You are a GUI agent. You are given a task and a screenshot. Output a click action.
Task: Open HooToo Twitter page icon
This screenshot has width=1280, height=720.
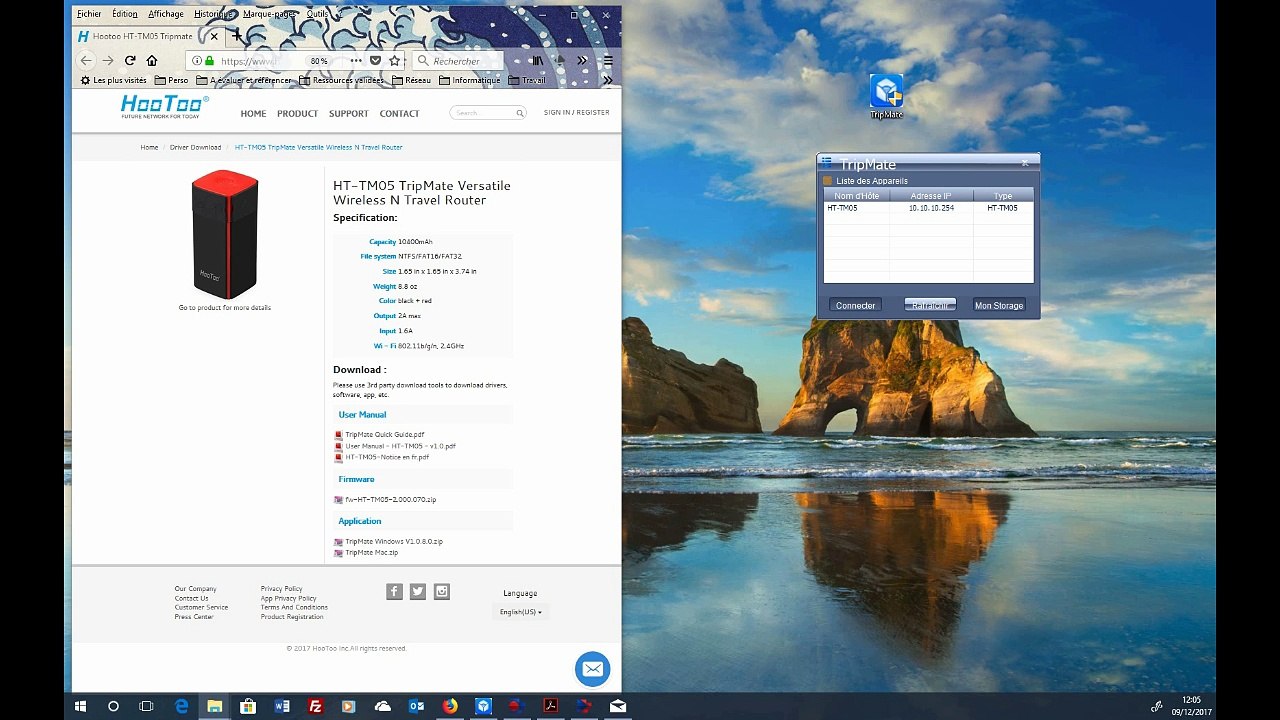[418, 592]
